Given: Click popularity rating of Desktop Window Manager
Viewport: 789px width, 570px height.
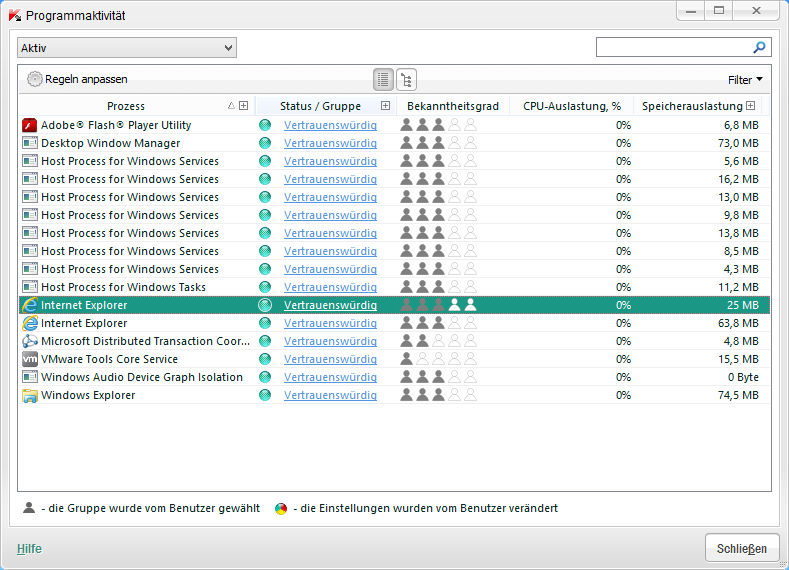Looking at the screenshot, I should pyautogui.click(x=438, y=143).
